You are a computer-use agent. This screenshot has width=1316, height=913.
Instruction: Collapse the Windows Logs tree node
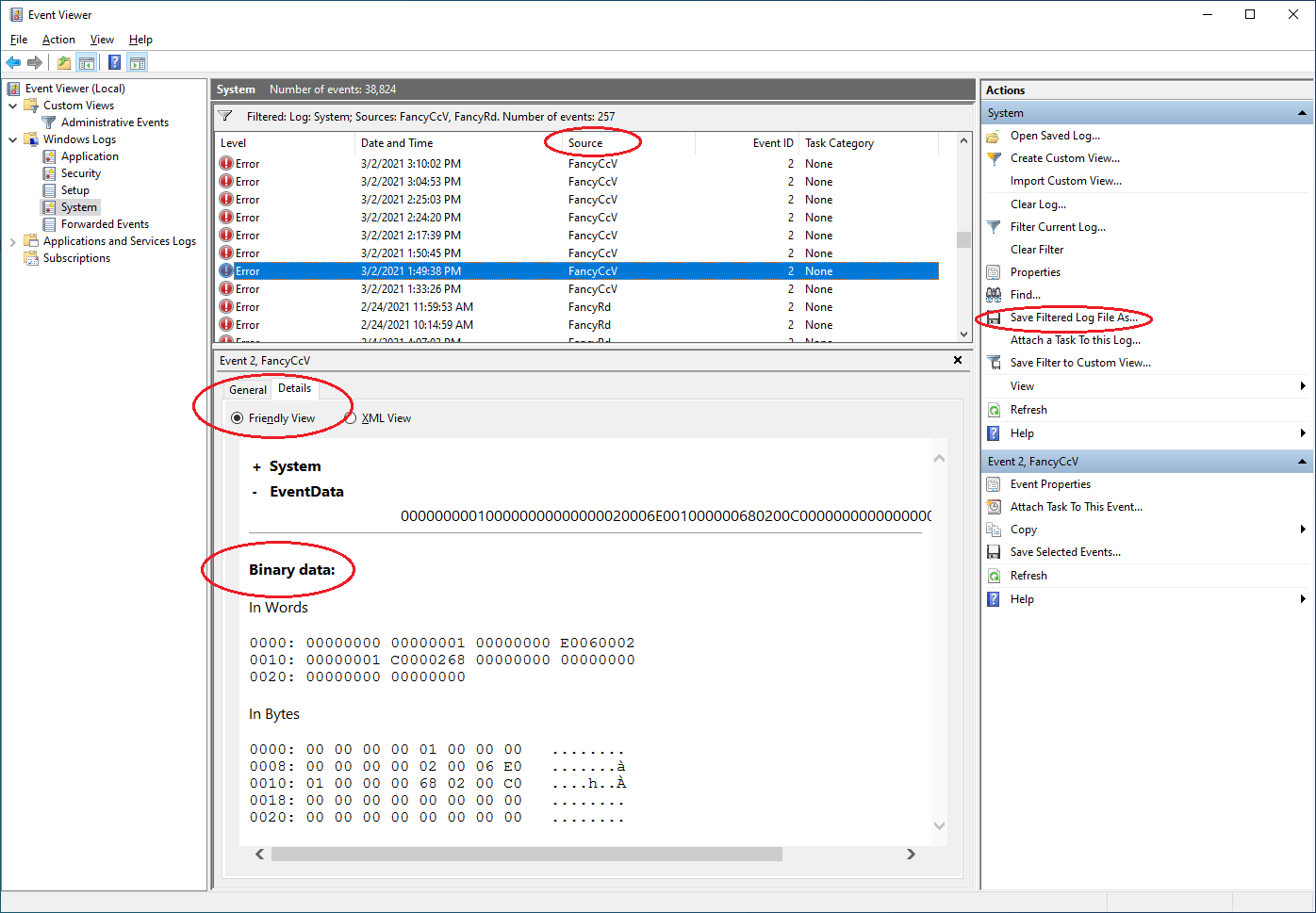[12, 139]
